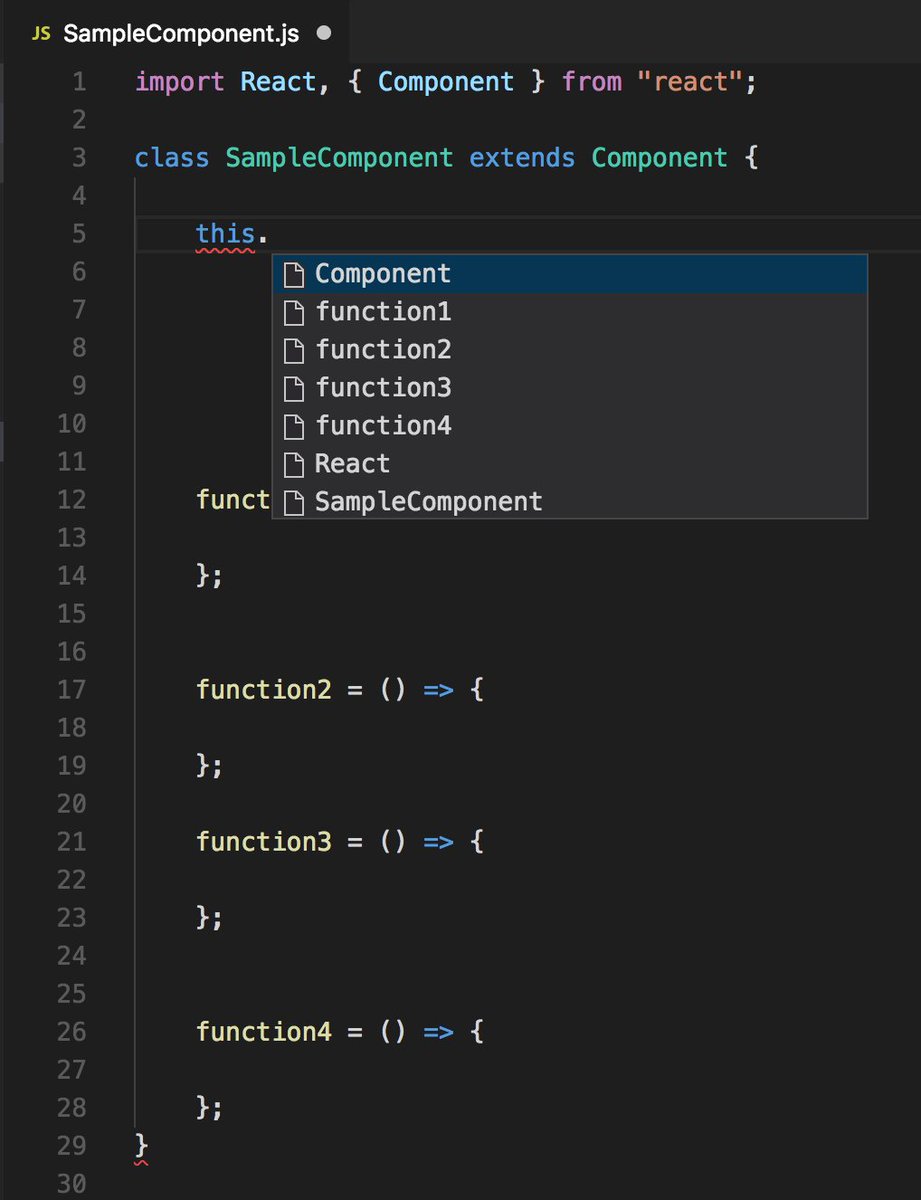Choose the function1 autocomplete suggestion
The image size is (921, 1200).
[x=569, y=311]
